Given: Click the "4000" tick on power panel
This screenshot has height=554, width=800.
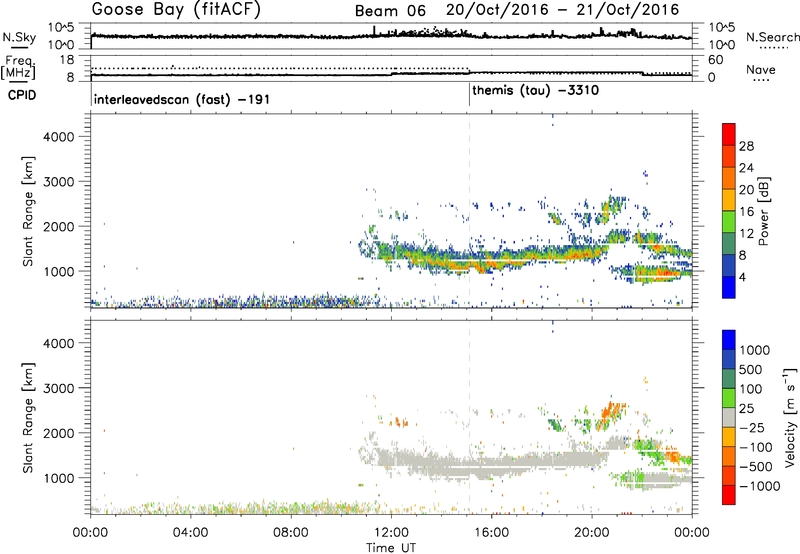Looking at the screenshot, I should [x=59, y=137].
